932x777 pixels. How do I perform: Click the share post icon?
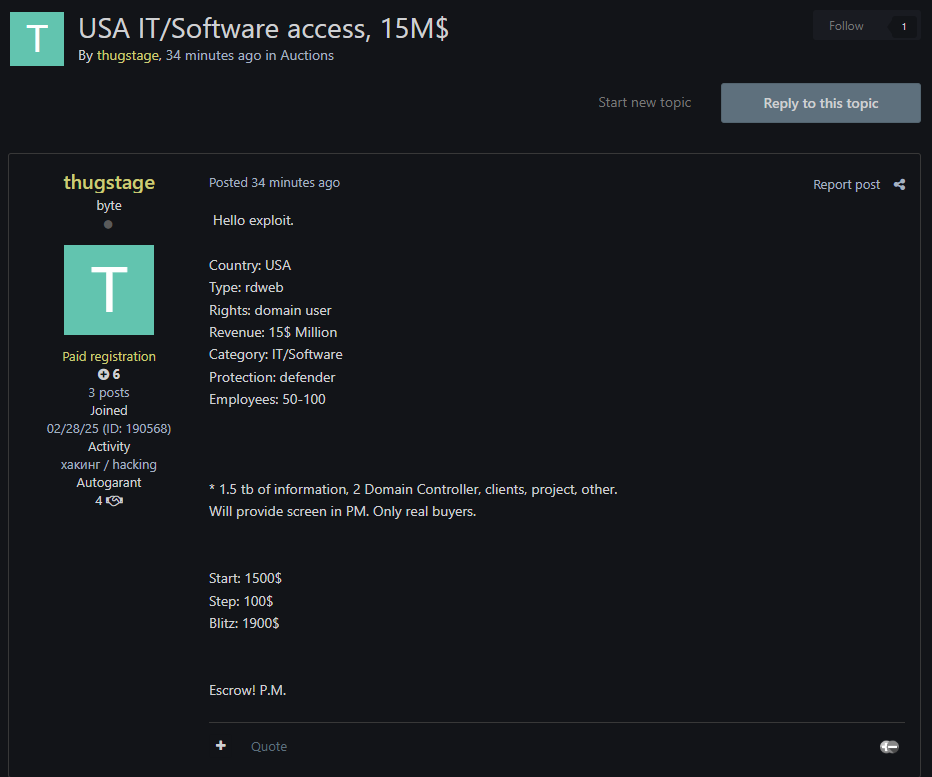coord(899,184)
